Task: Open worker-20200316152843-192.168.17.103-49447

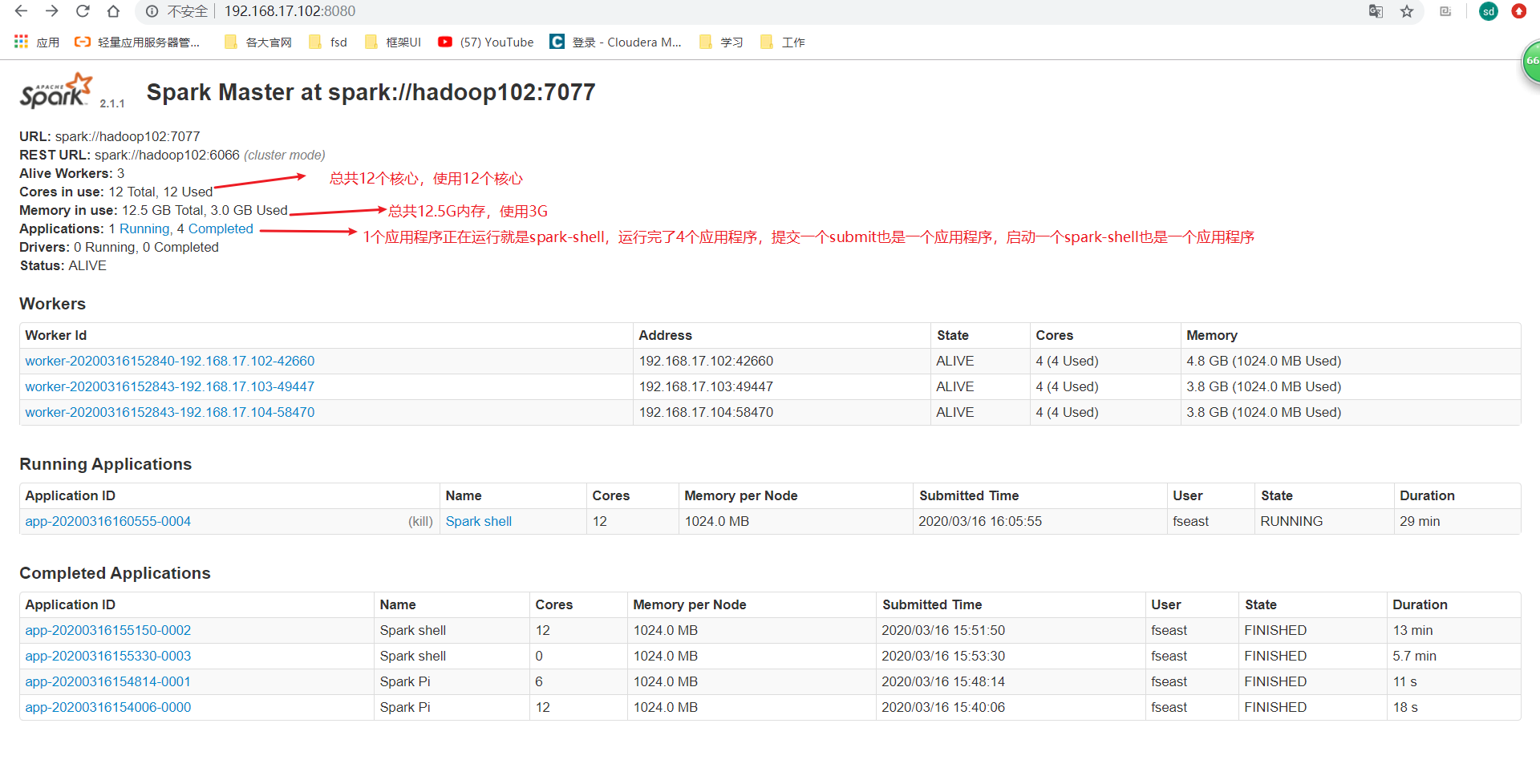Action: click(170, 386)
